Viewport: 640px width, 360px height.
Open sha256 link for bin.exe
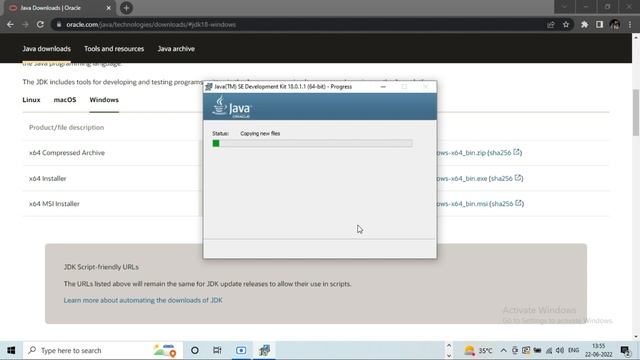(506, 178)
